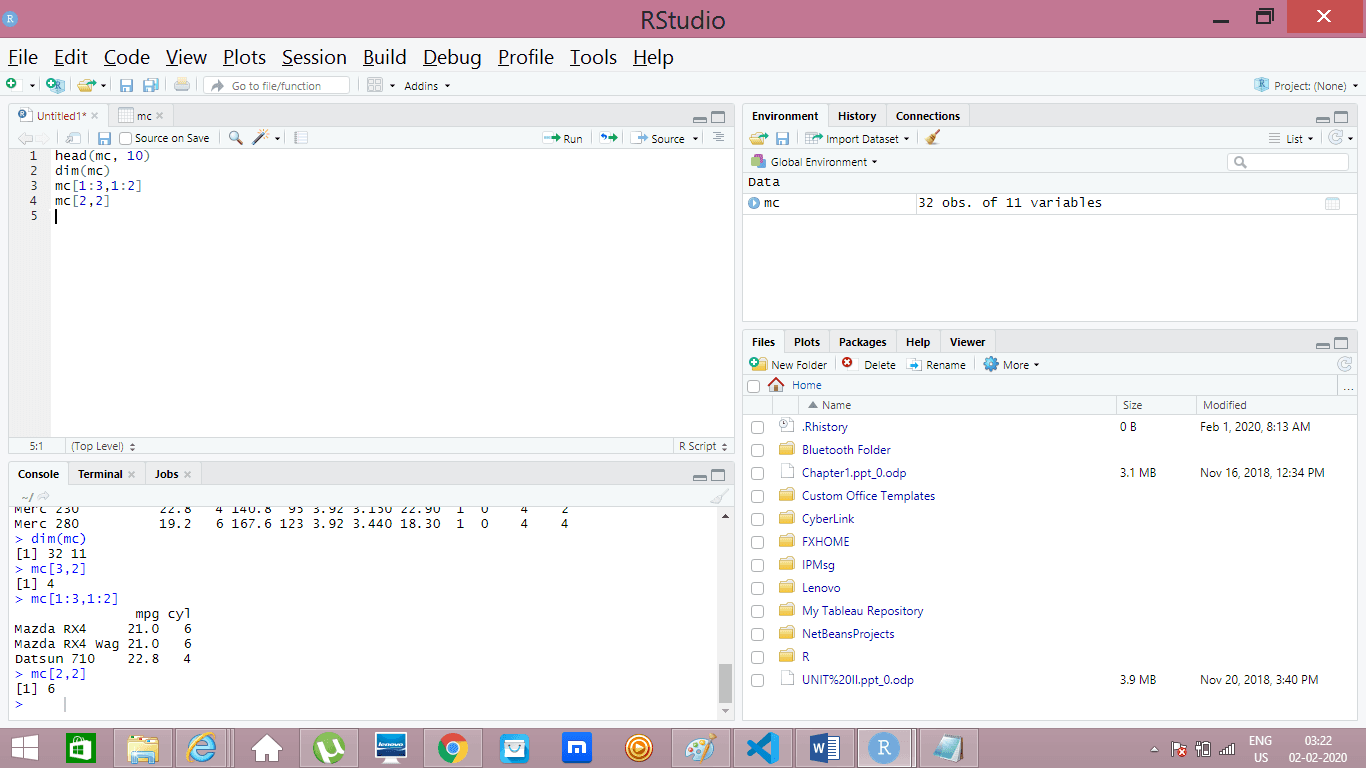The width and height of the screenshot is (1366, 768).
Task: Click the Rename button in Files pane
Action: [x=936, y=365]
